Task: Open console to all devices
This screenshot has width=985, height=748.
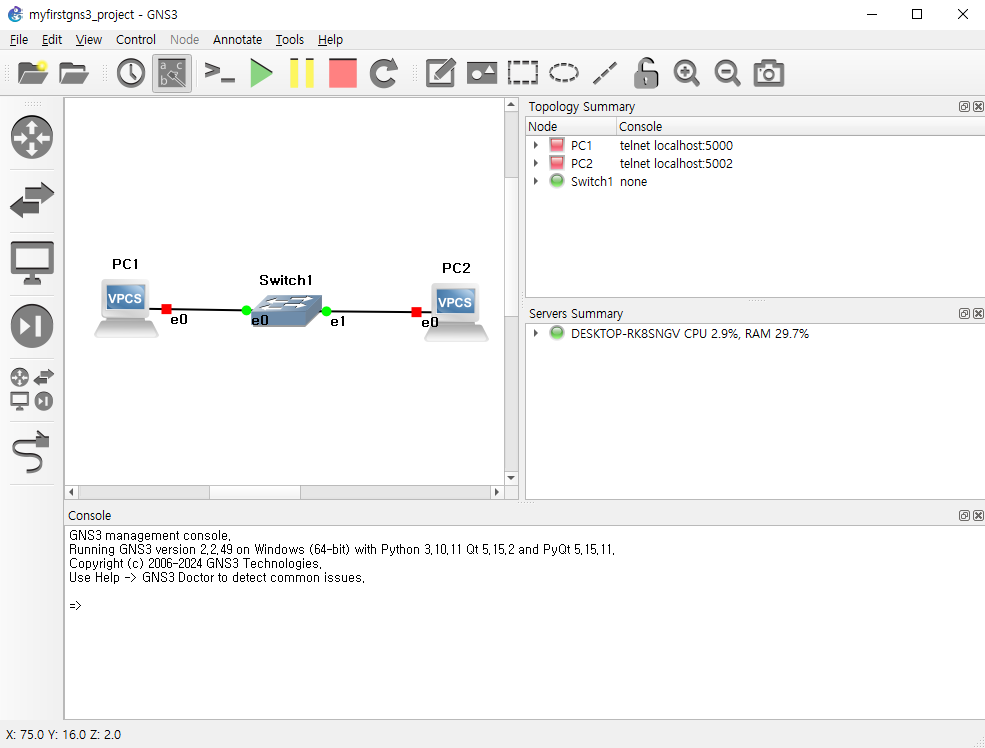Action: coord(219,73)
